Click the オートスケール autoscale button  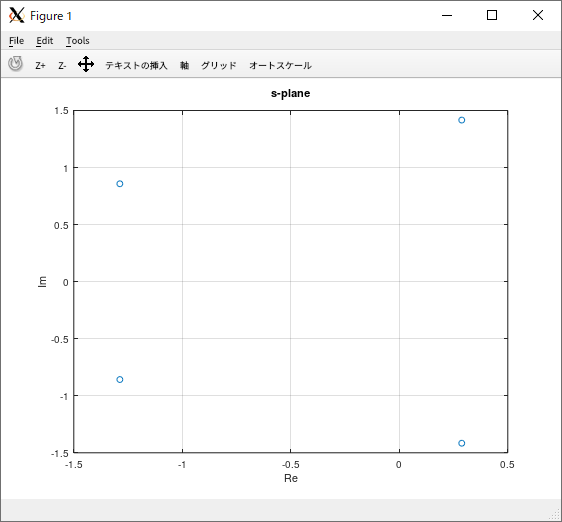(280, 66)
